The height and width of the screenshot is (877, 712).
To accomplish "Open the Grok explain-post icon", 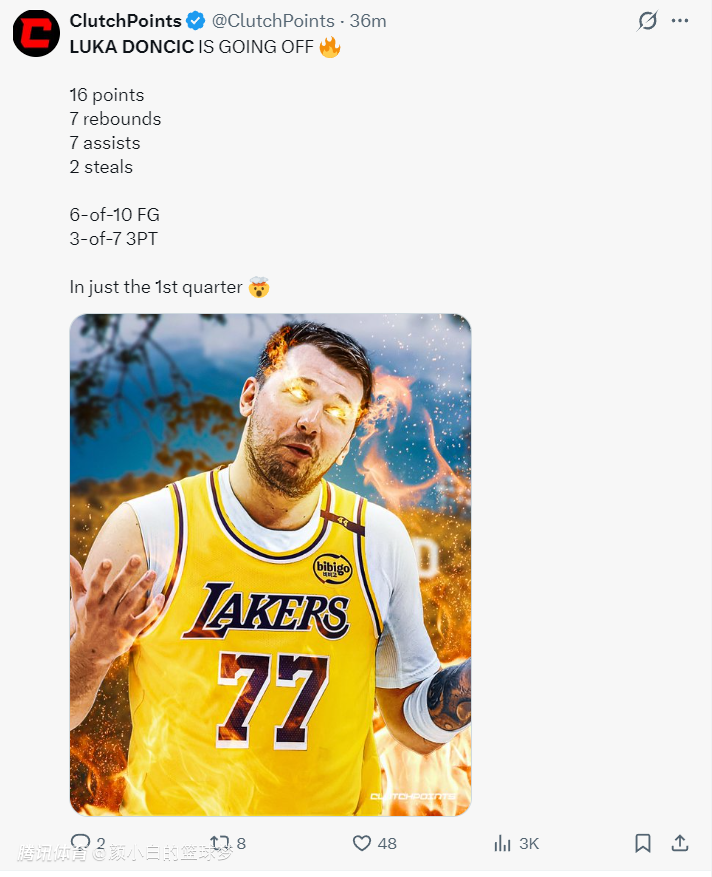I will 648,21.
